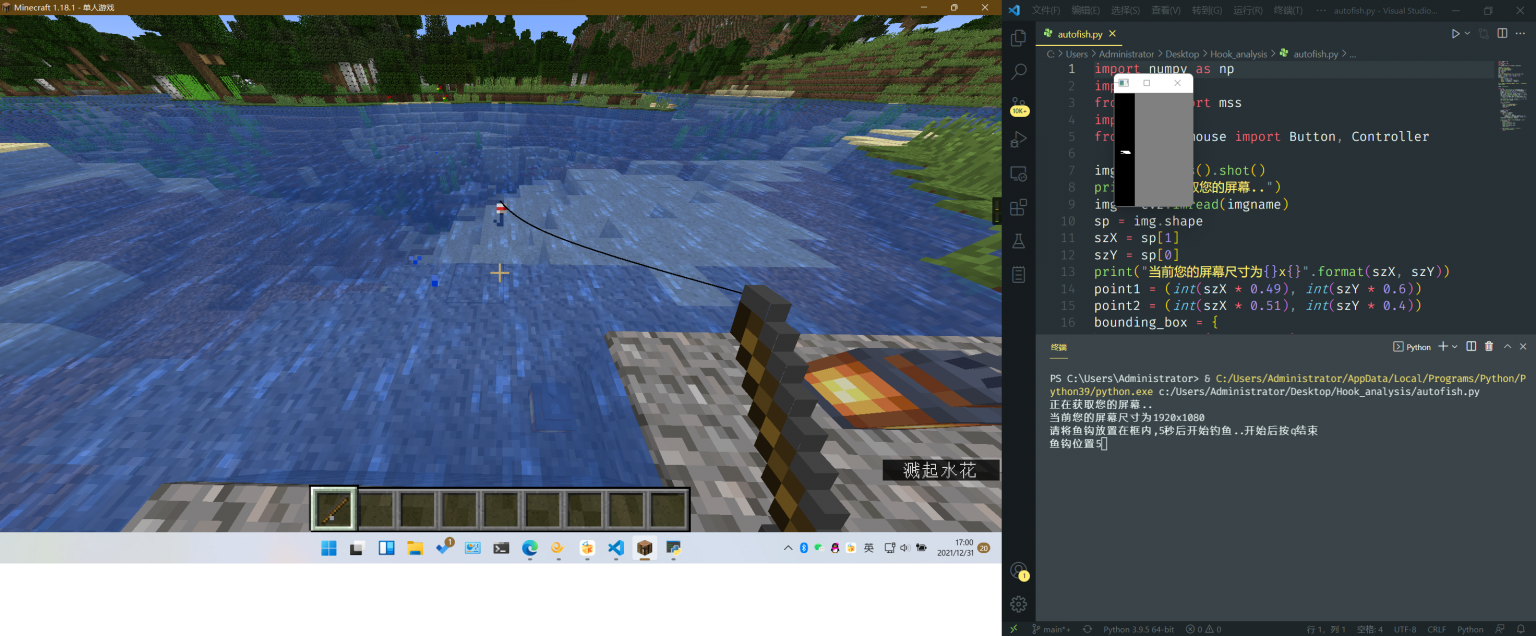Viewport: 1536px width, 636px height.
Task: Kill the terminal with the trash icon
Action: pos(1489,346)
